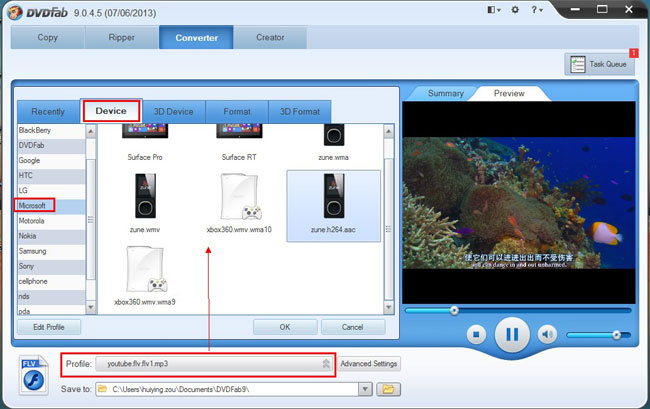Switch to the 3D Device tab
This screenshot has width=650, height=409.
[x=174, y=111]
